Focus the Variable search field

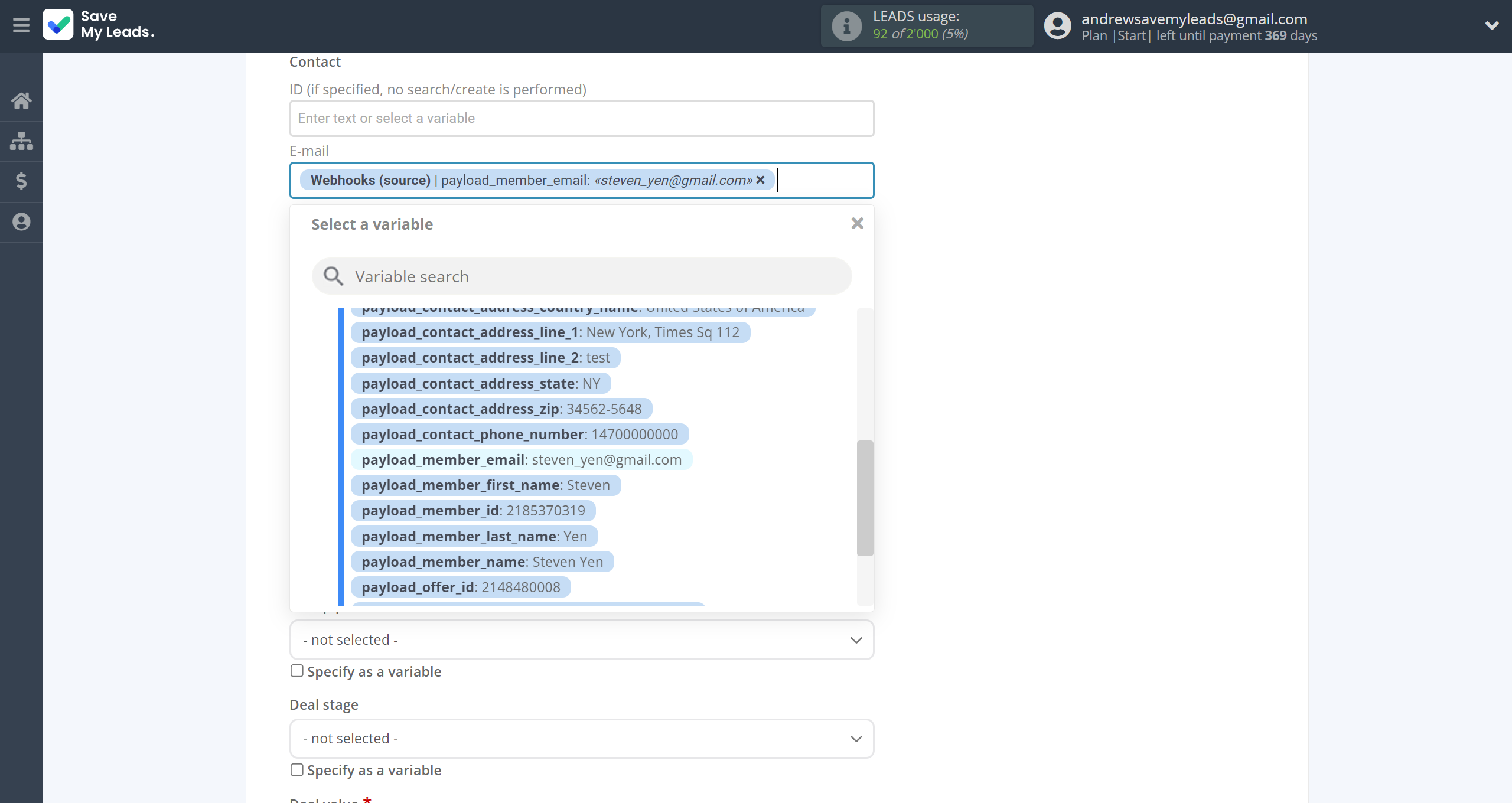[582, 276]
